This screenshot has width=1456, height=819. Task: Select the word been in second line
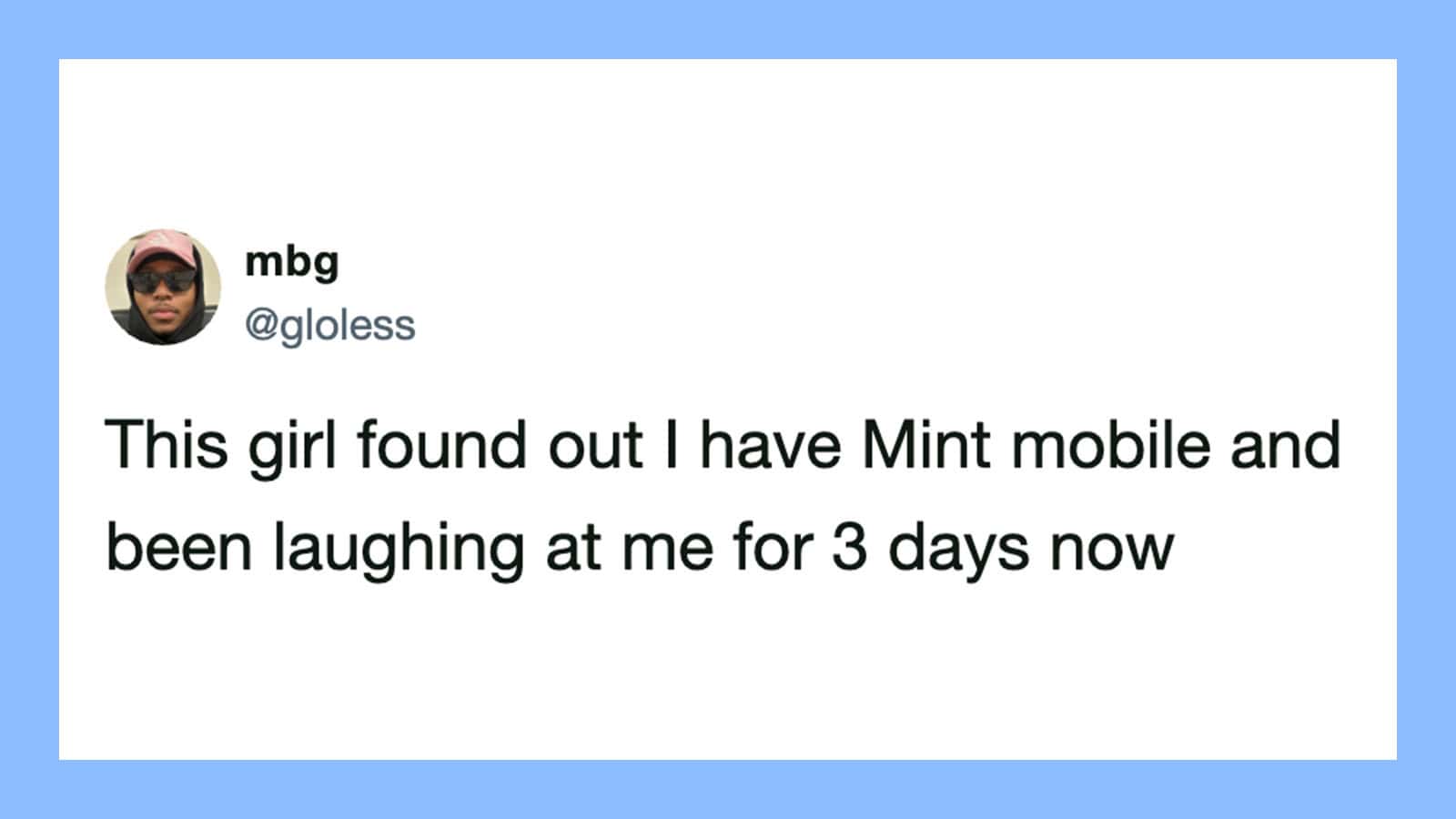179,548
